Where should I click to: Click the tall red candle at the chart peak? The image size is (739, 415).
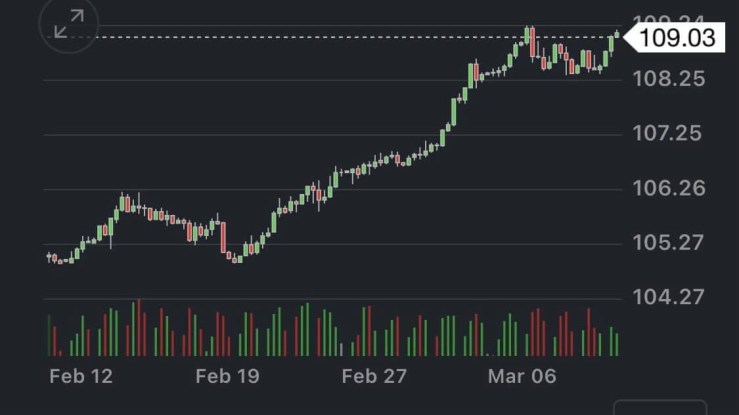(x=532, y=42)
